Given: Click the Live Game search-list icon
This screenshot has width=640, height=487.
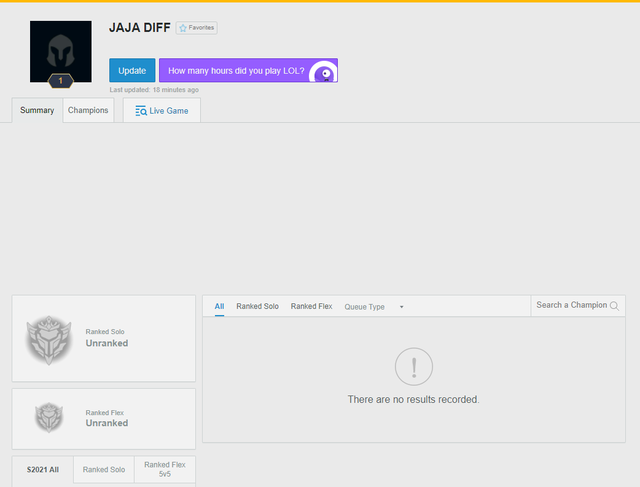Looking at the screenshot, I should pyautogui.click(x=141, y=111).
